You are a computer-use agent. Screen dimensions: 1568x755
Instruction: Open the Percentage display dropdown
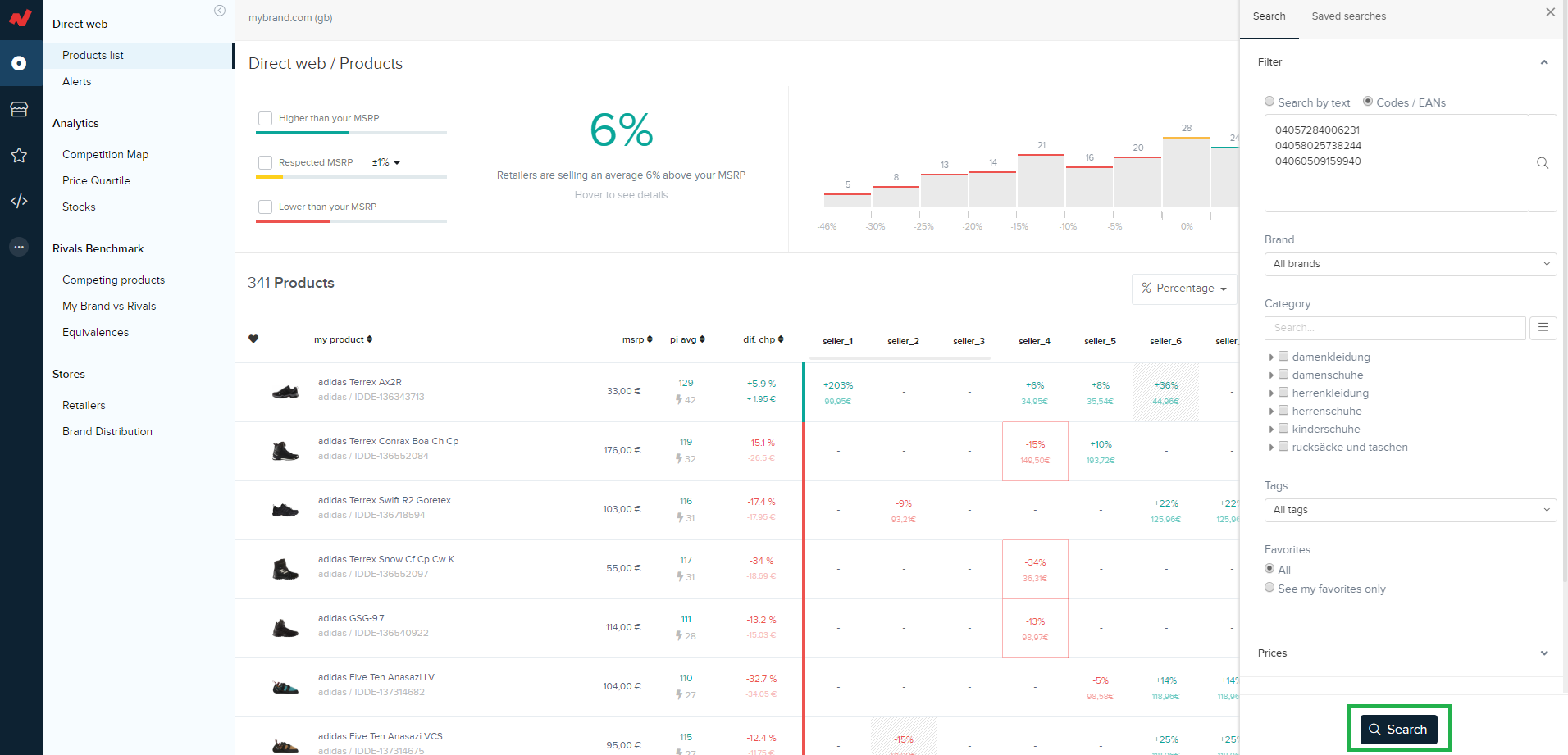(x=1184, y=289)
